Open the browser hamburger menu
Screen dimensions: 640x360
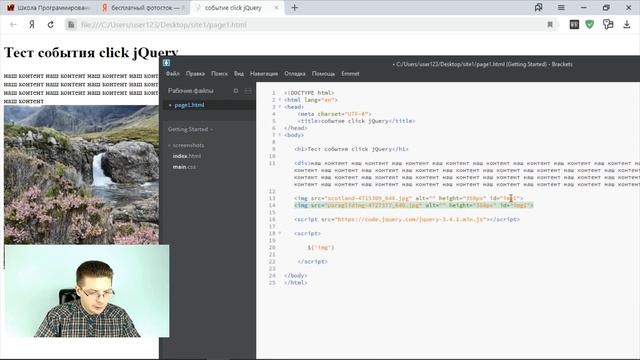[561, 7]
